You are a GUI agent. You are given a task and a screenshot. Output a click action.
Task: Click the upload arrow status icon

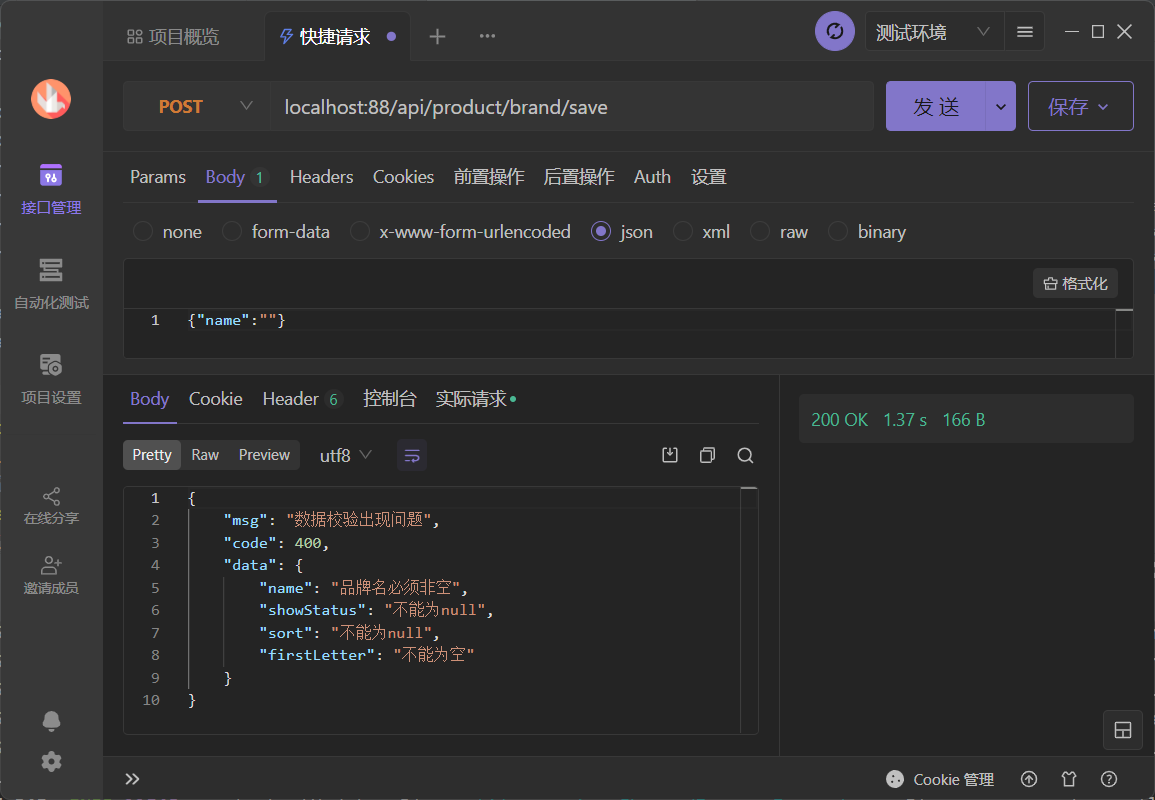(1029, 779)
